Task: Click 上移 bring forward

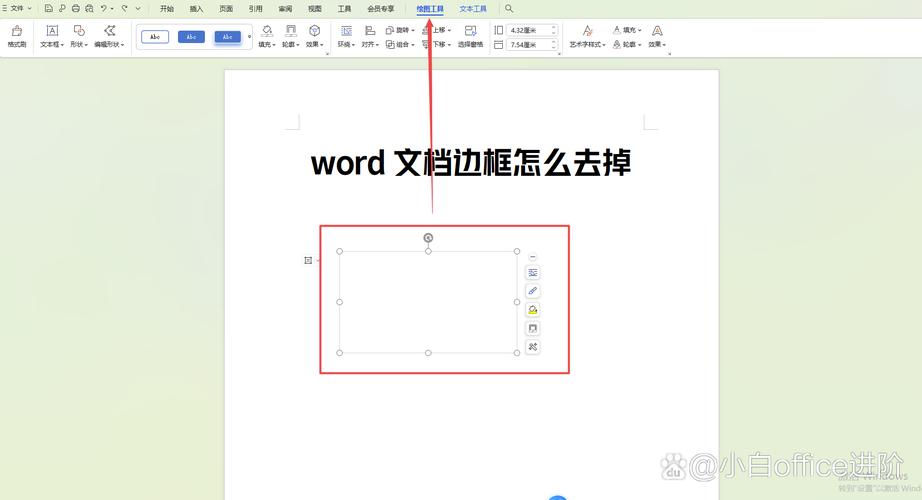Action: (436, 30)
